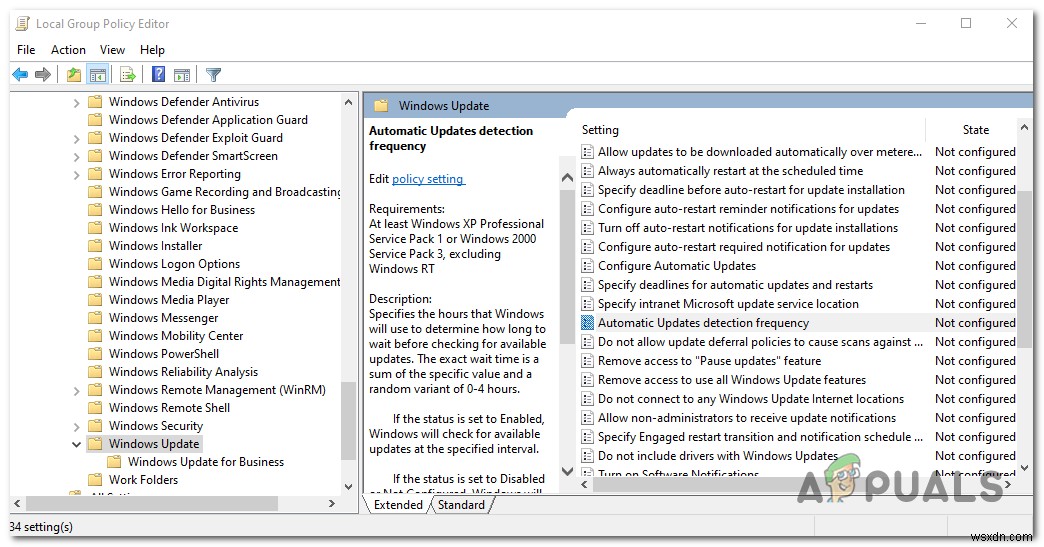Switch to the Extended tab

point(398,504)
